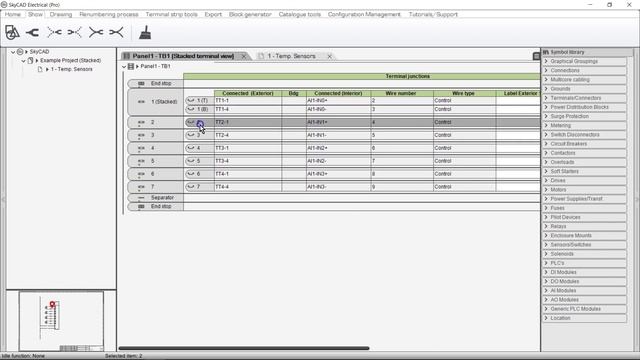Click the Wire type column header

tap(464, 93)
